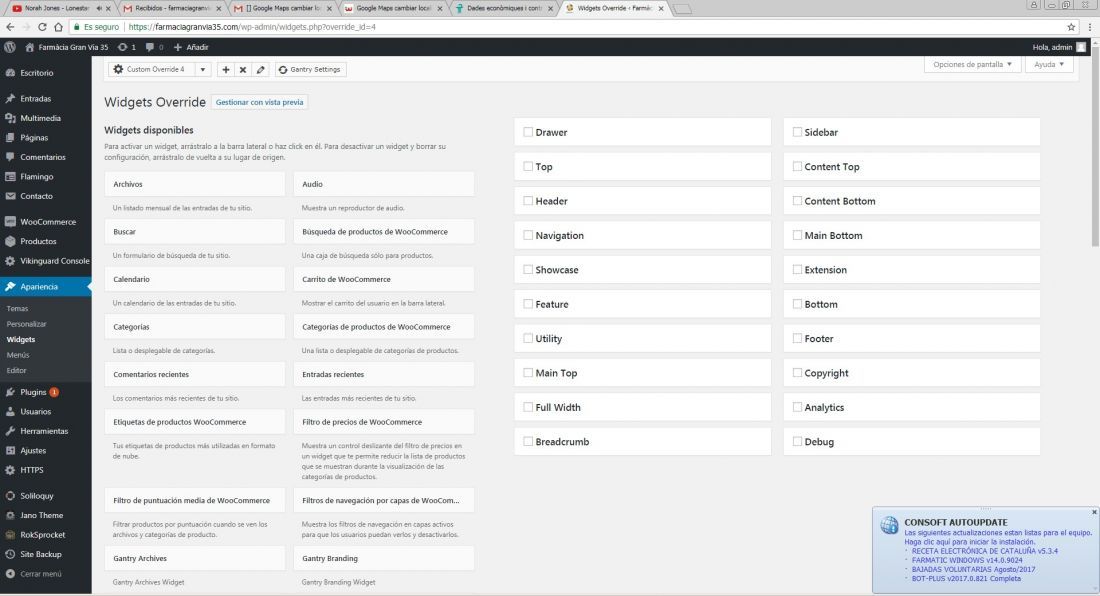Expand the Calendario widget

click(x=195, y=279)
